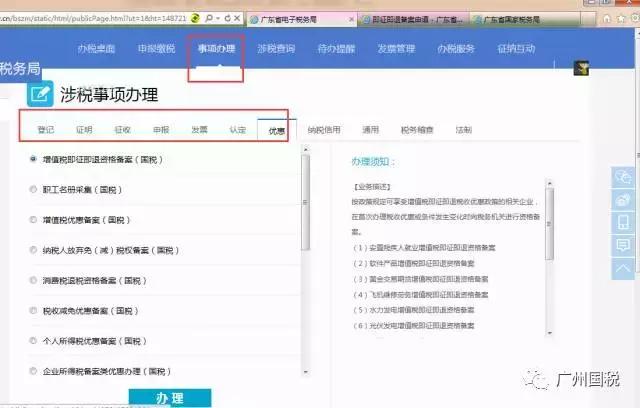Open the 涉税查询 navigation item
The height and width of the screenshot is (408, 640).
point(276,49)
